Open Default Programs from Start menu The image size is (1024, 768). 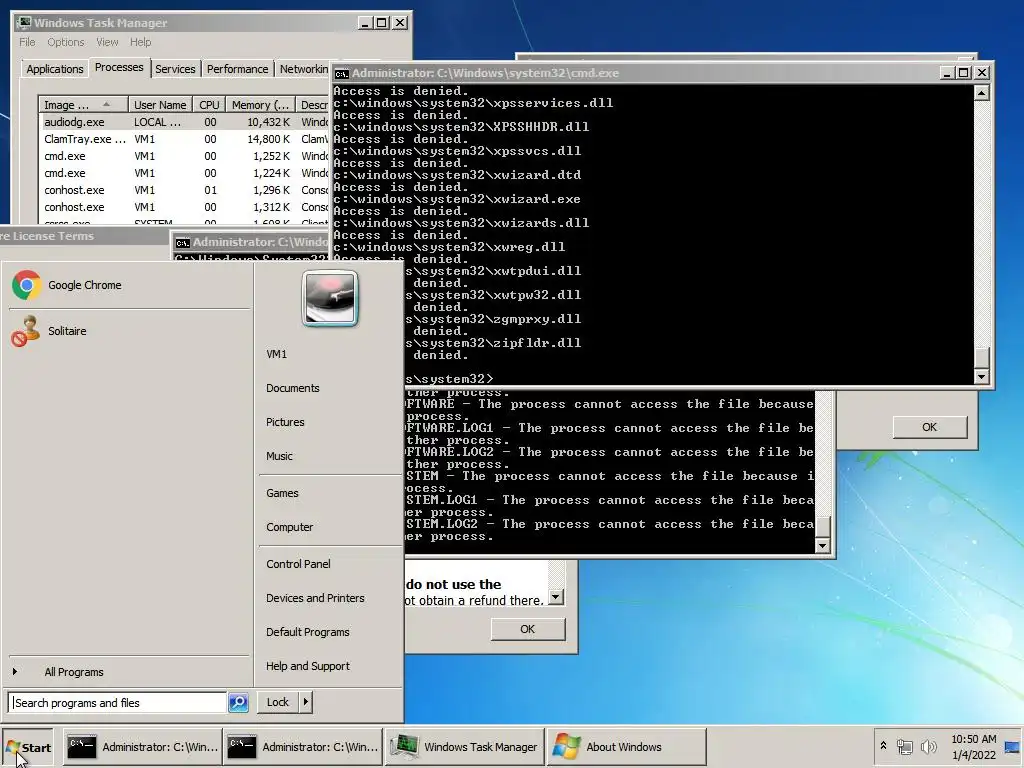click(x=308, y=632)
